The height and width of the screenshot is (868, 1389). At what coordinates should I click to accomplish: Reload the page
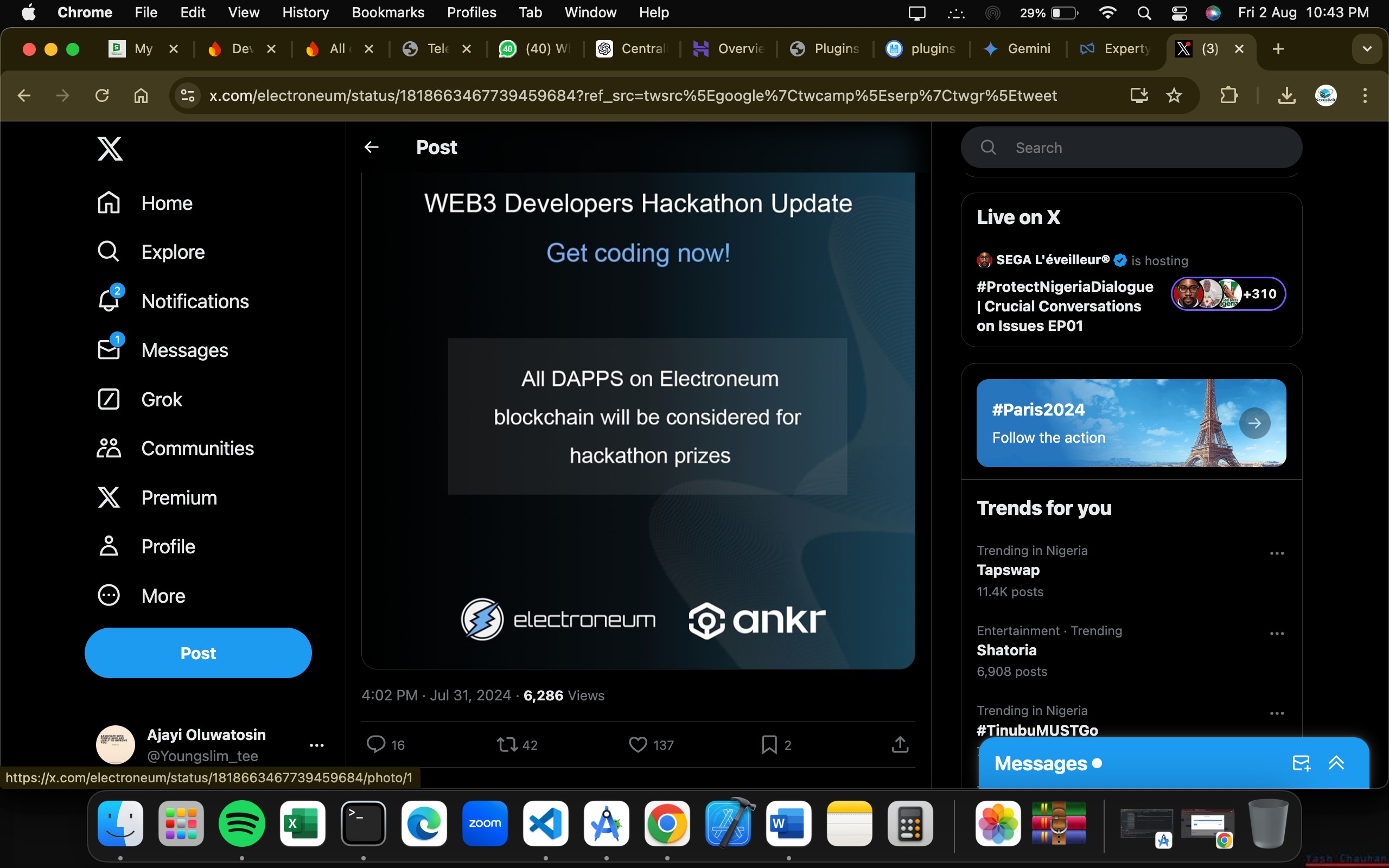coord(102,95)
